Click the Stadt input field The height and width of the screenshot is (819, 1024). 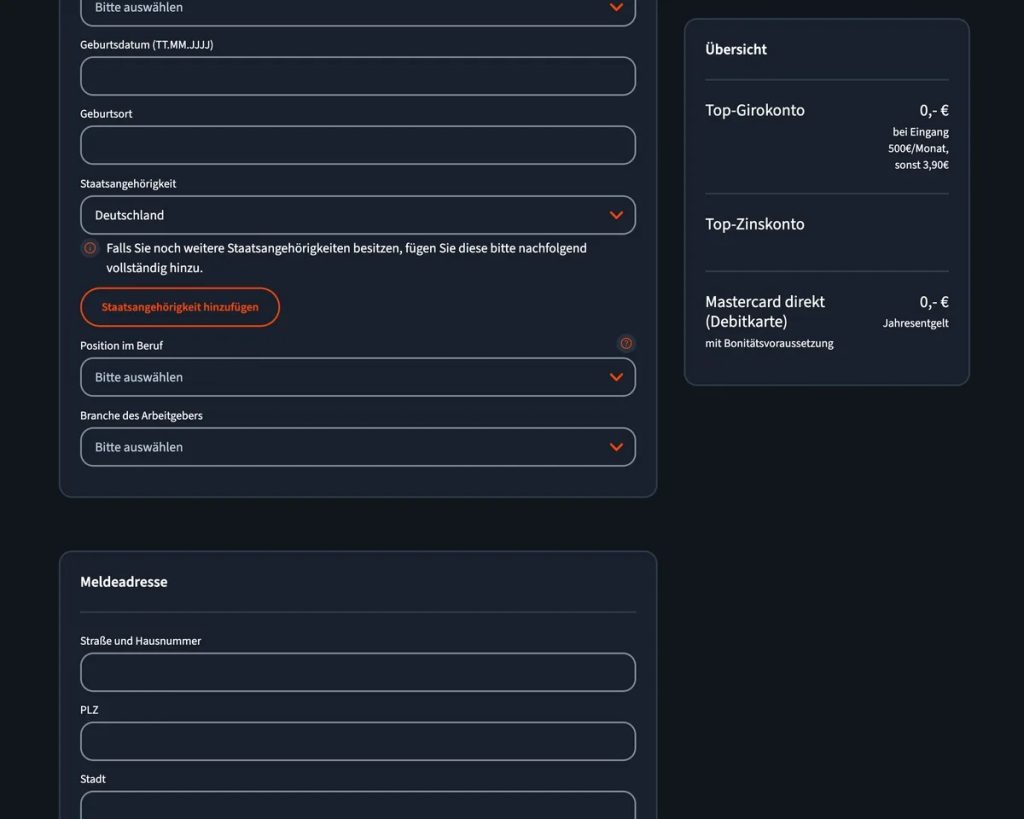pyautogui.click(x=358, y=805)
